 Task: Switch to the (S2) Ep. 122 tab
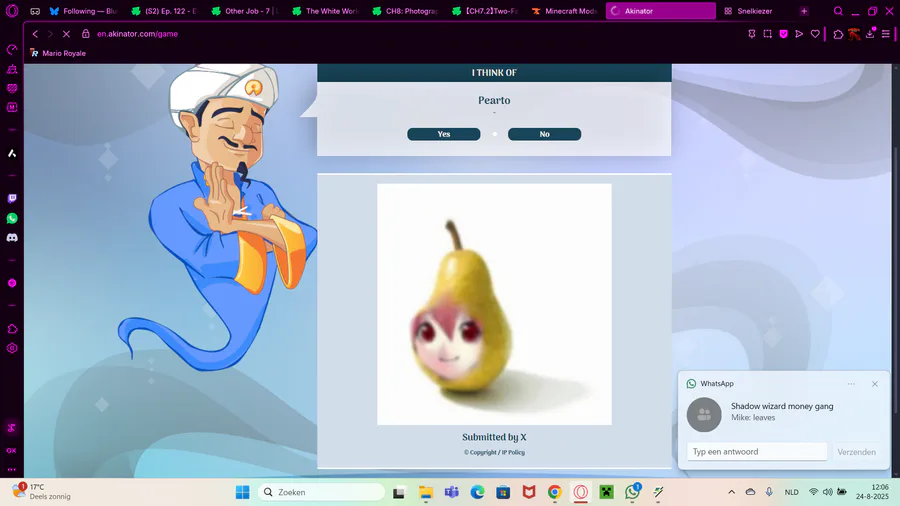(164, 11)
